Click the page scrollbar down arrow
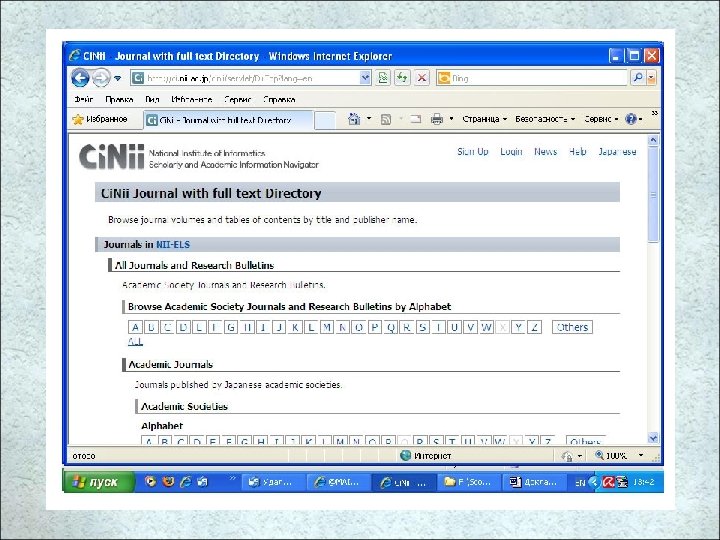 [x=653, y=438]
